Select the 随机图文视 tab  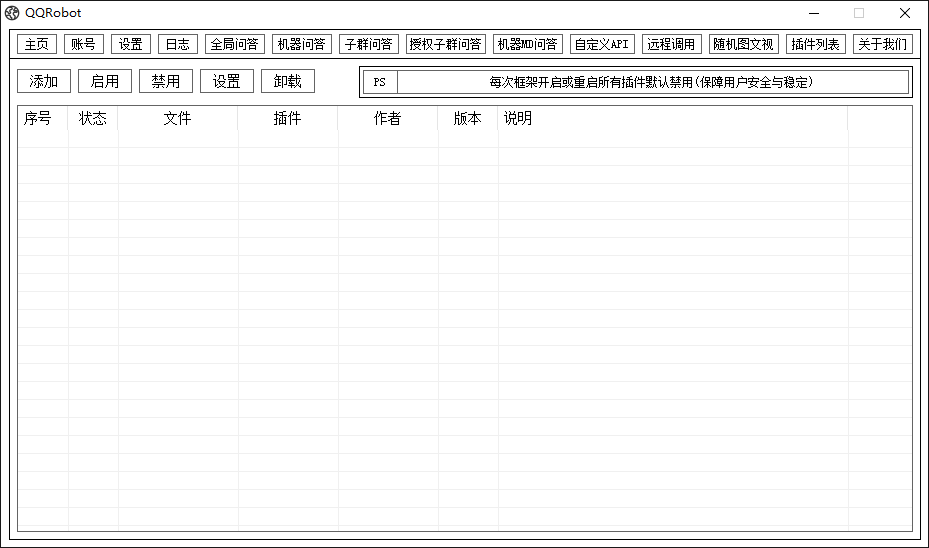pos(743,44)
